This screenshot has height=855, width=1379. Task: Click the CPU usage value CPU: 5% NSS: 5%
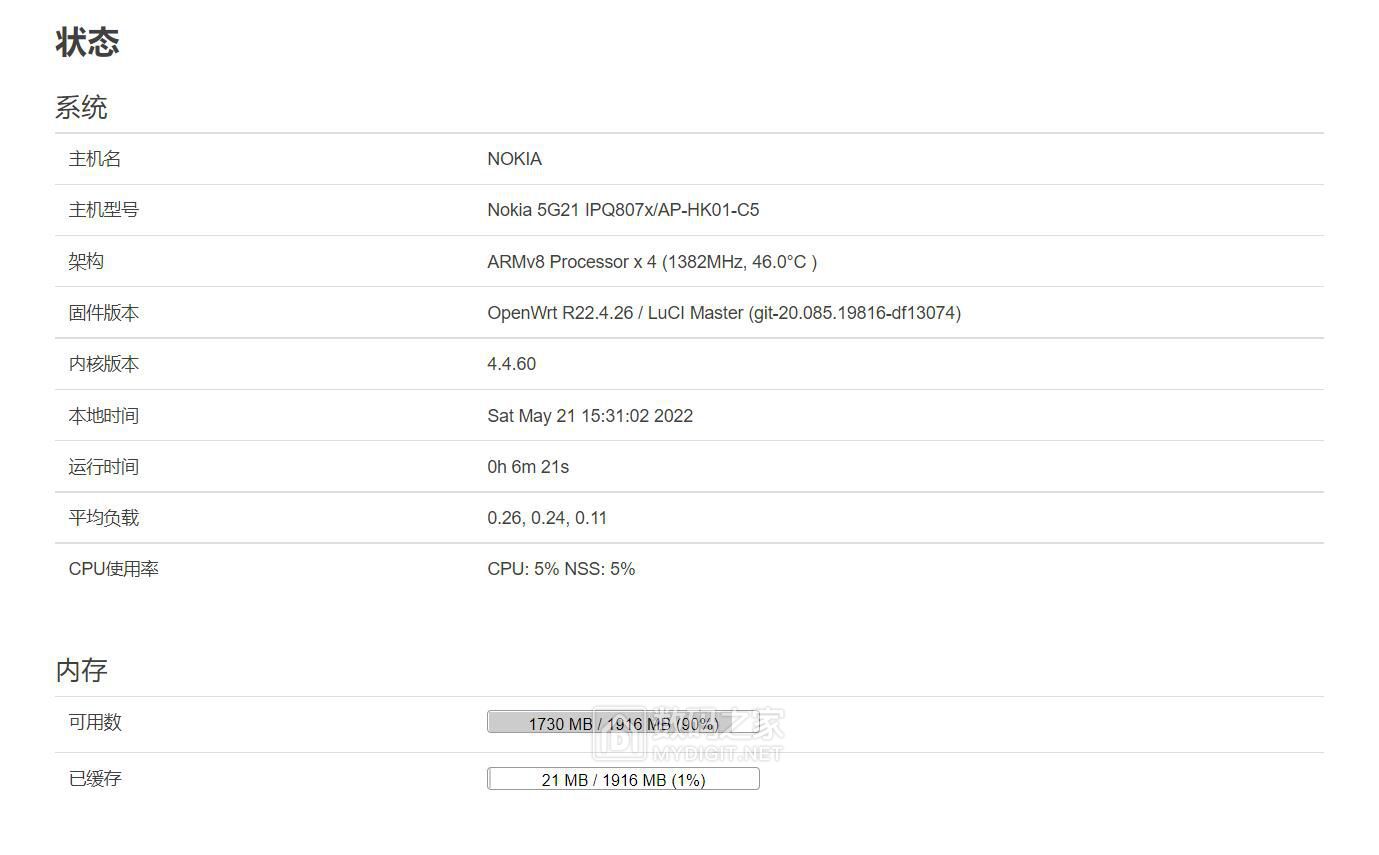(x=560, y=568)
